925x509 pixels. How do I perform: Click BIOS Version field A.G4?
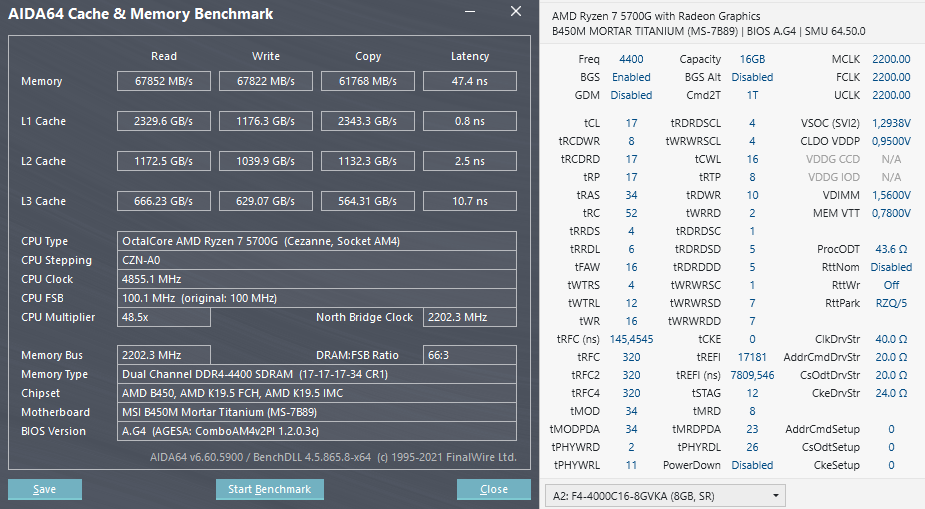coord(317,431)
